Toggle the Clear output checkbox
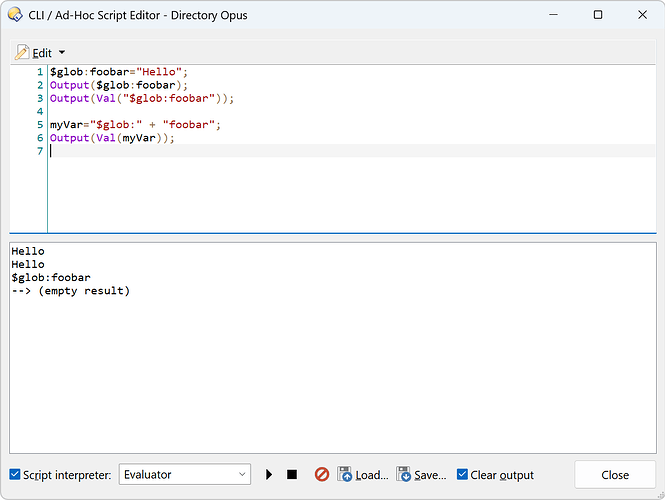 click(x=462, y=474)
